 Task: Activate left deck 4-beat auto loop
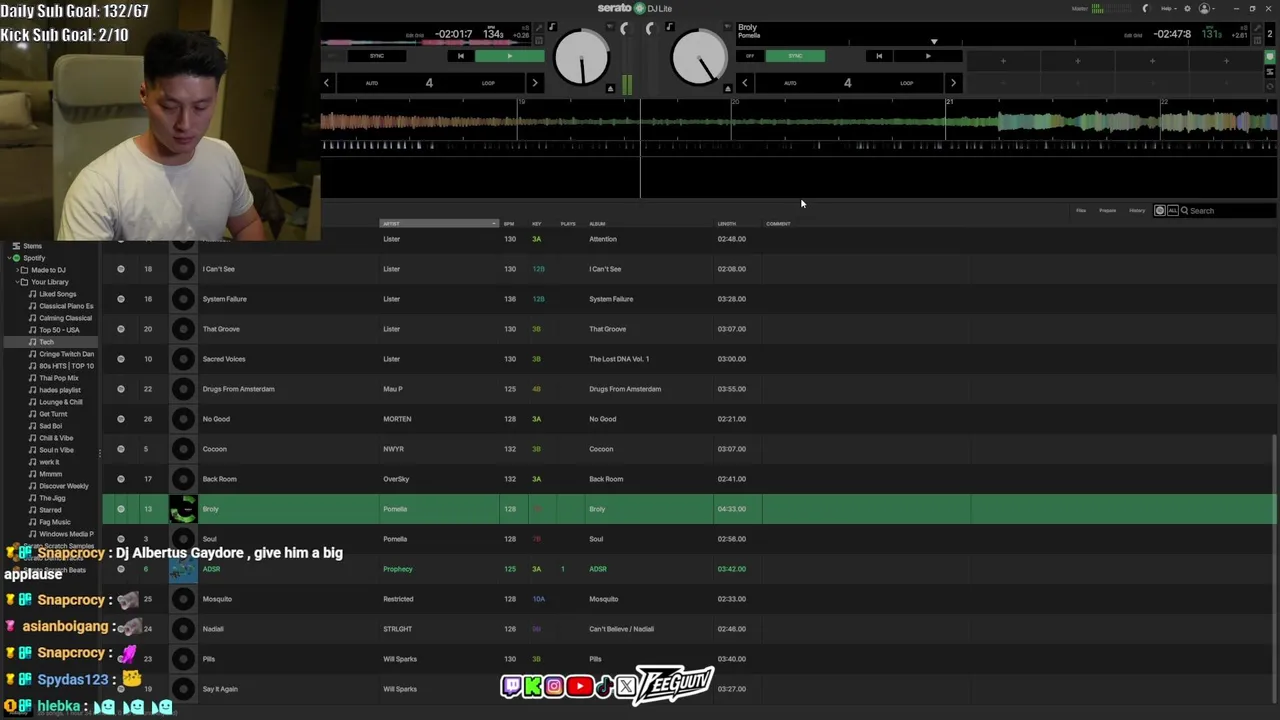pyautogui.click(x=430, y=83)
